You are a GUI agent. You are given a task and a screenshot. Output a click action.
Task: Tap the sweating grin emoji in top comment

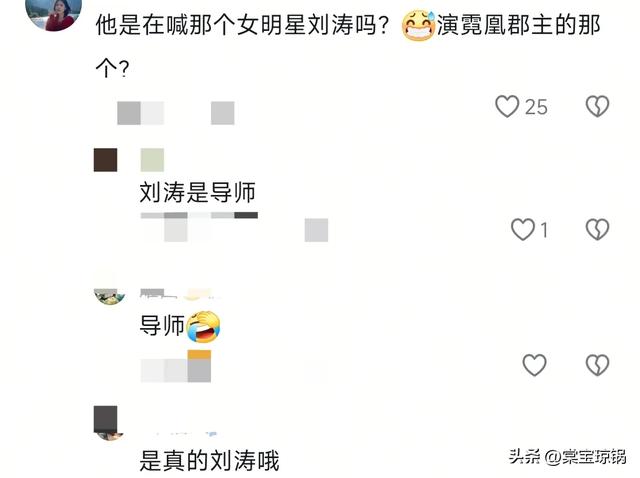[x=418, y=26]
